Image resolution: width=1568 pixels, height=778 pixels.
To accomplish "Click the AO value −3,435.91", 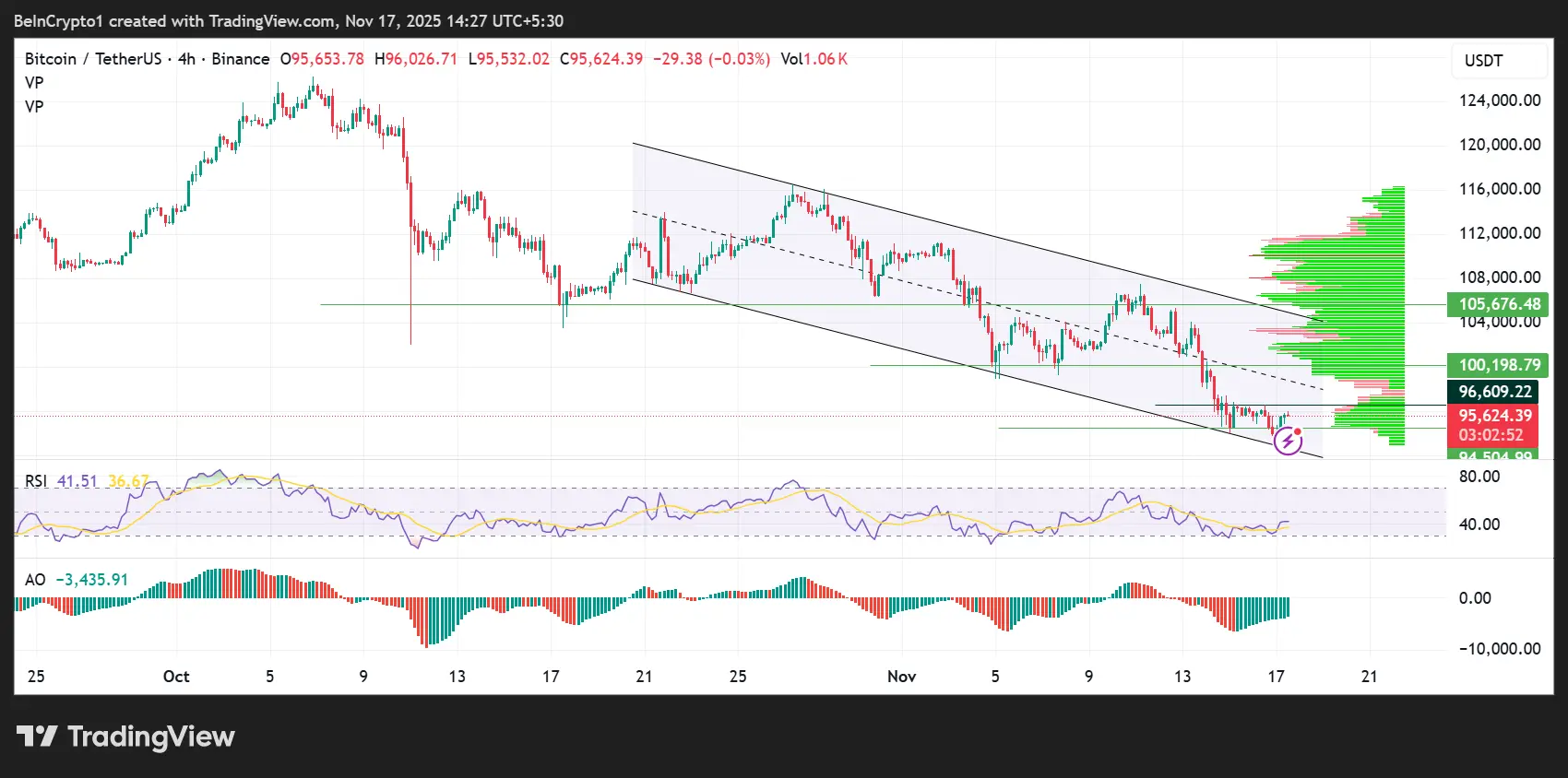I will click(92, 580).
